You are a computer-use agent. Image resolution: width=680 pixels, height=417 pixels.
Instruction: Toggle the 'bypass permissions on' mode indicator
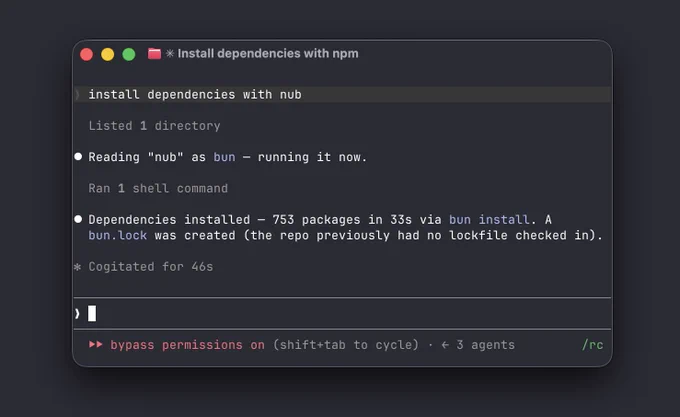[x=187, y=345]
